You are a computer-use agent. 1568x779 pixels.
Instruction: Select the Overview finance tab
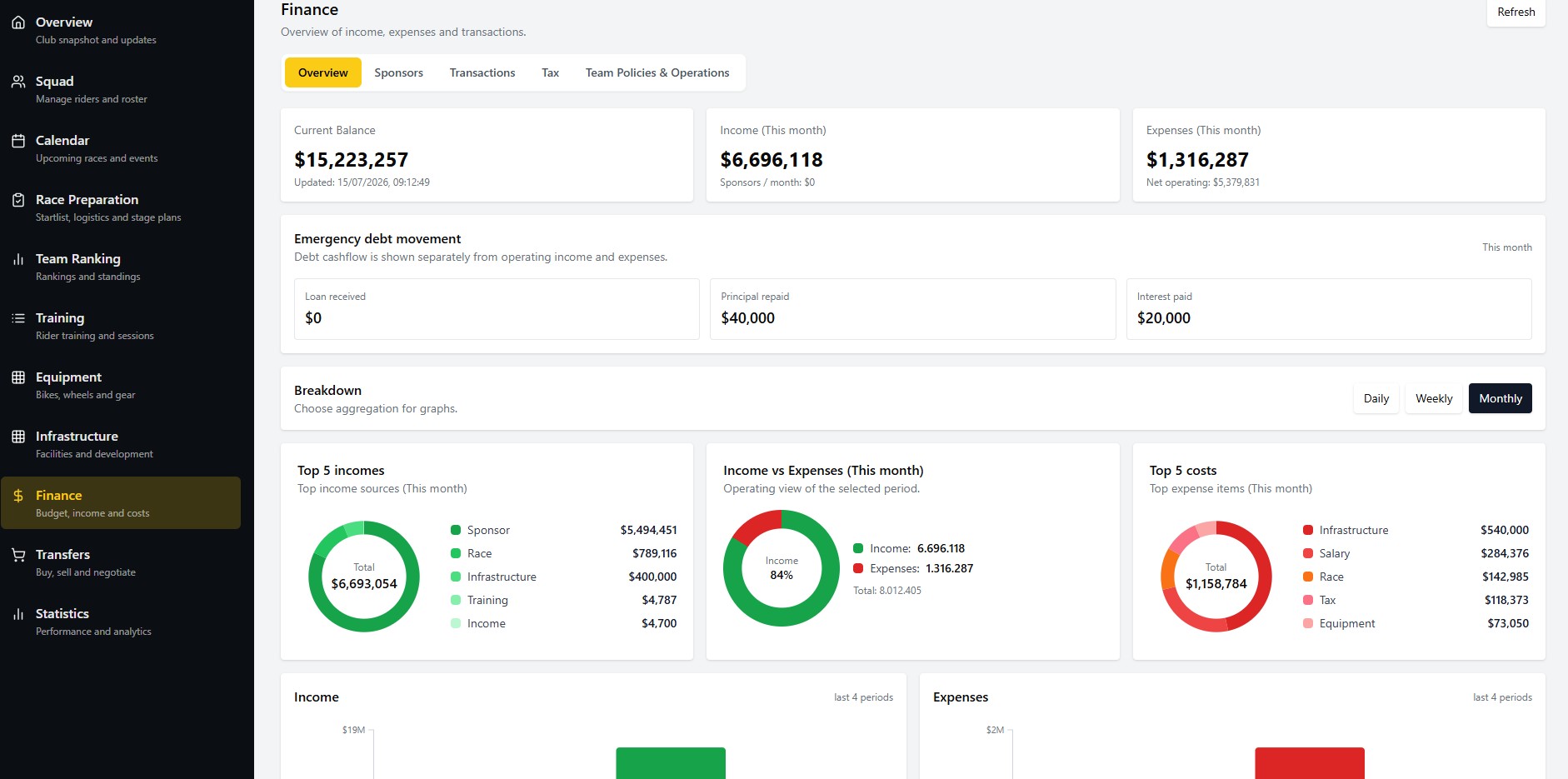(323, 72)
